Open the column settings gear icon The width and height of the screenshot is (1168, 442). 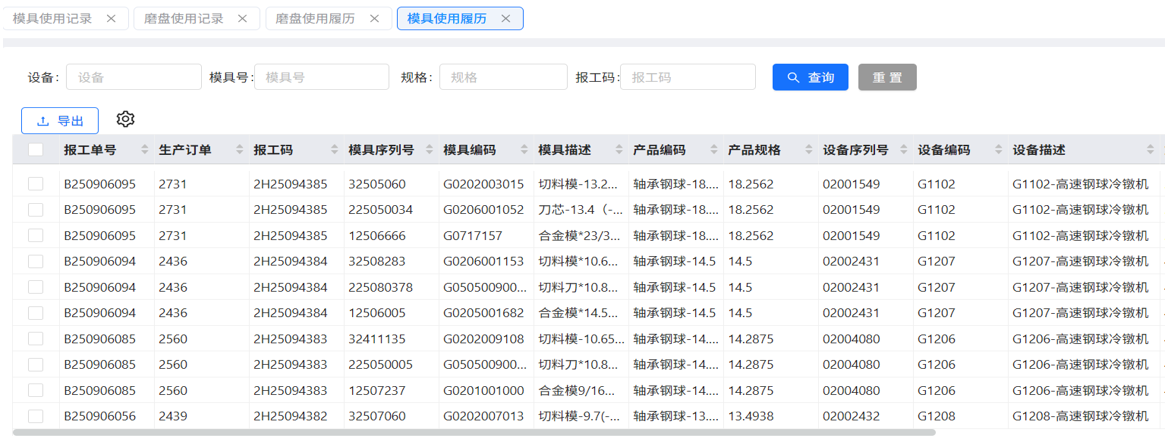(125, 119)
